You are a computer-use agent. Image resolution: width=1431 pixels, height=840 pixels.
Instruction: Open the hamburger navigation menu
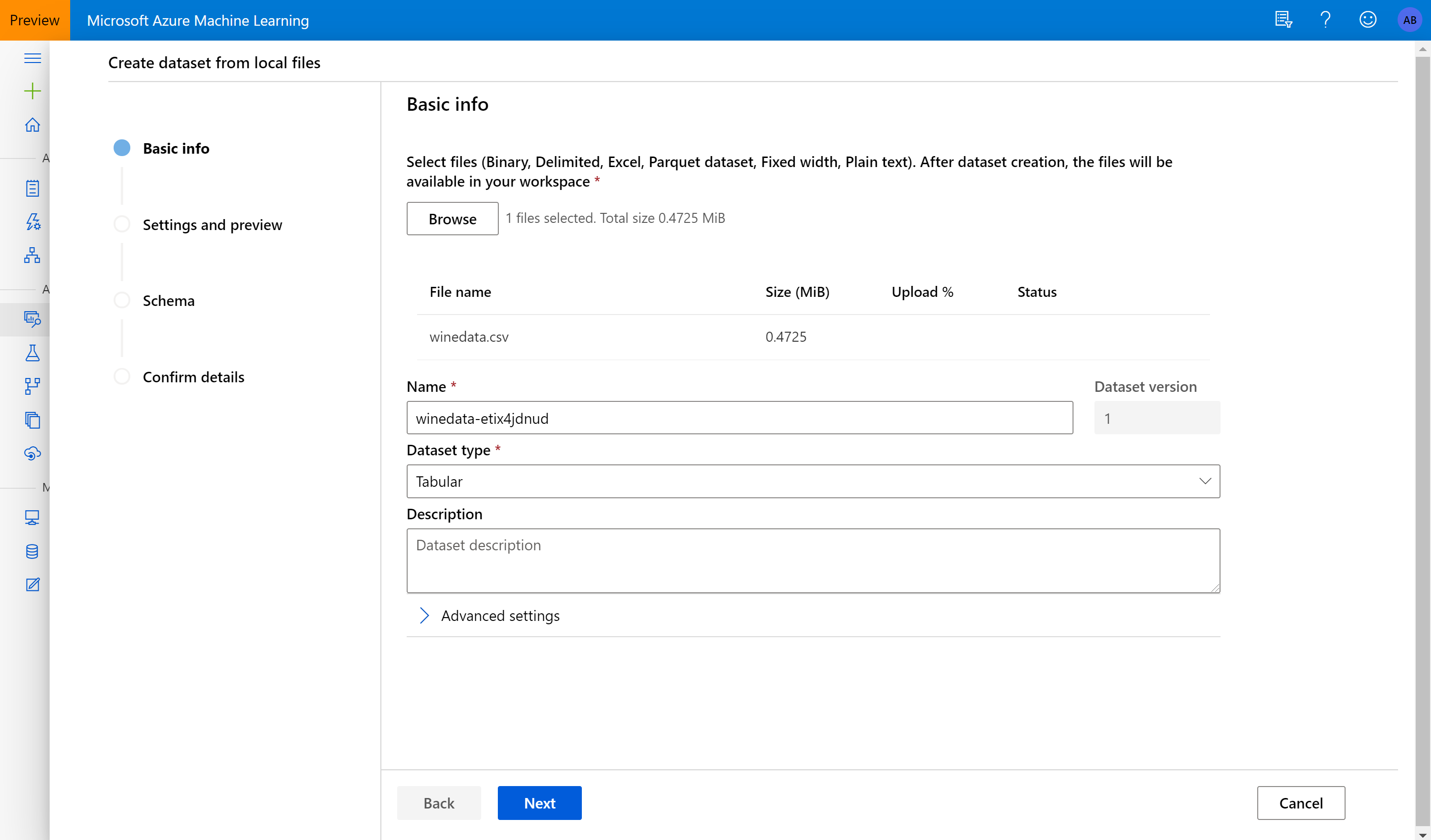(x=32, y=58)
